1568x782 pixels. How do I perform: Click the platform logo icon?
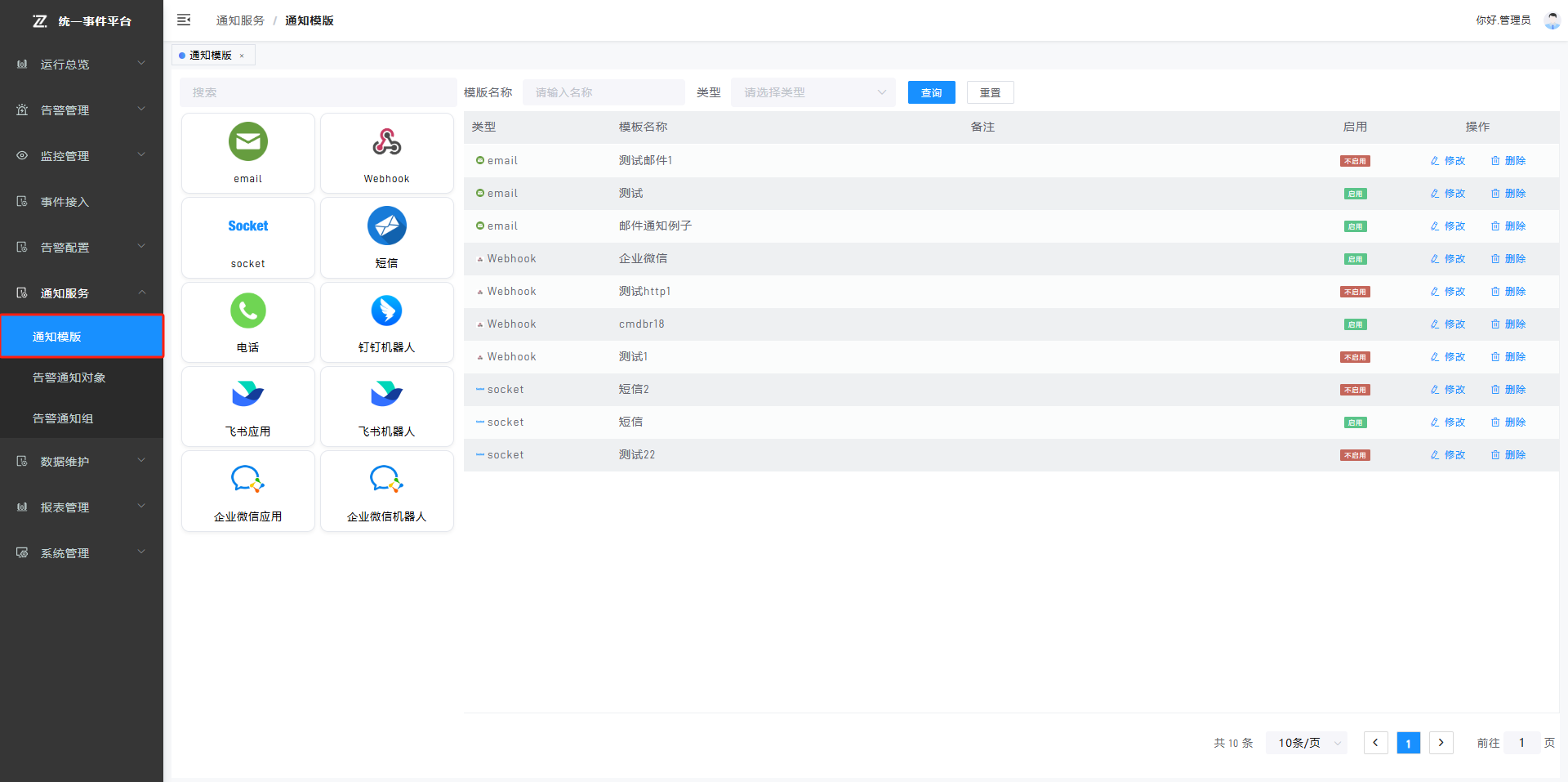[x=39, y=21]
